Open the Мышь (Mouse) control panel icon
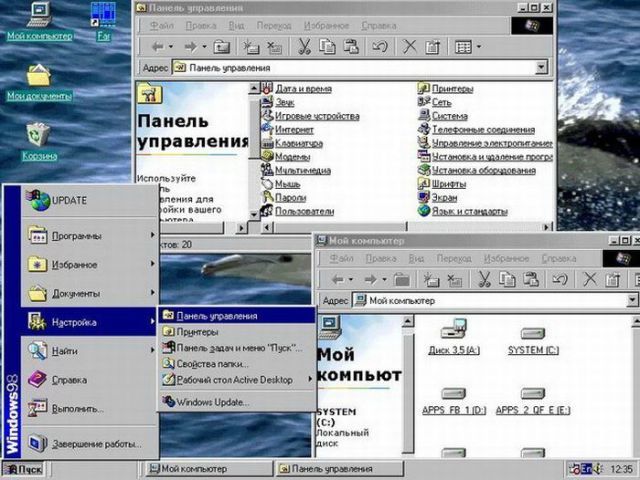 (287, 184)
